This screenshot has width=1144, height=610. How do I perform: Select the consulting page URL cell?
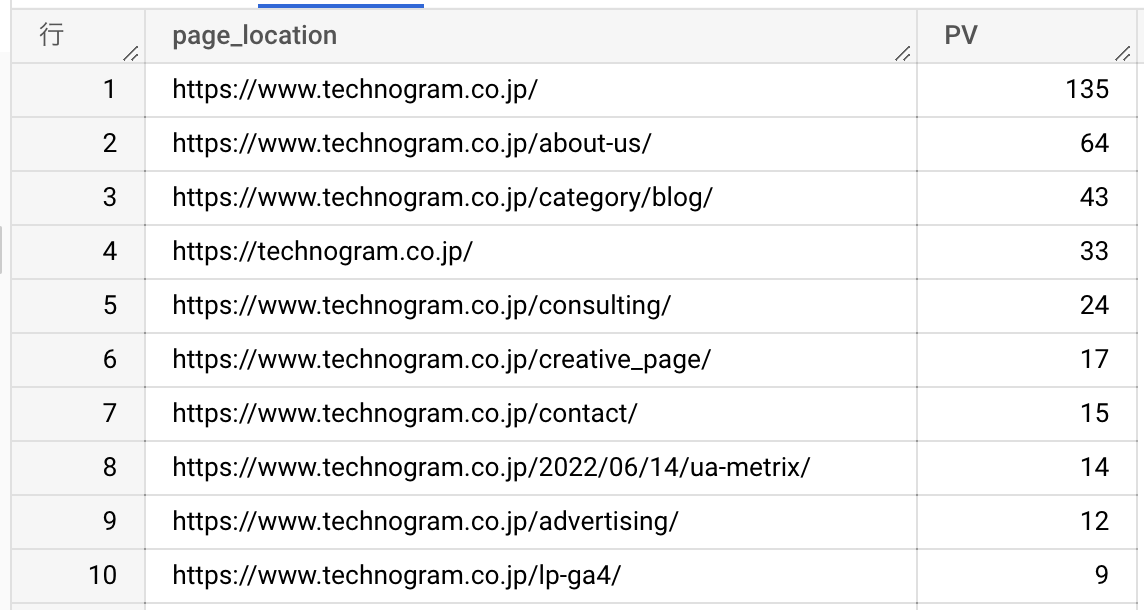(x=530, y=306)
